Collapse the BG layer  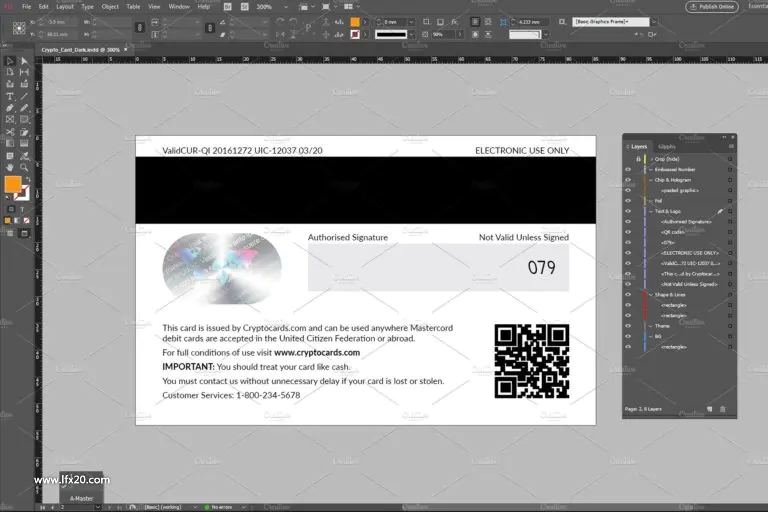tap(651, 337)
